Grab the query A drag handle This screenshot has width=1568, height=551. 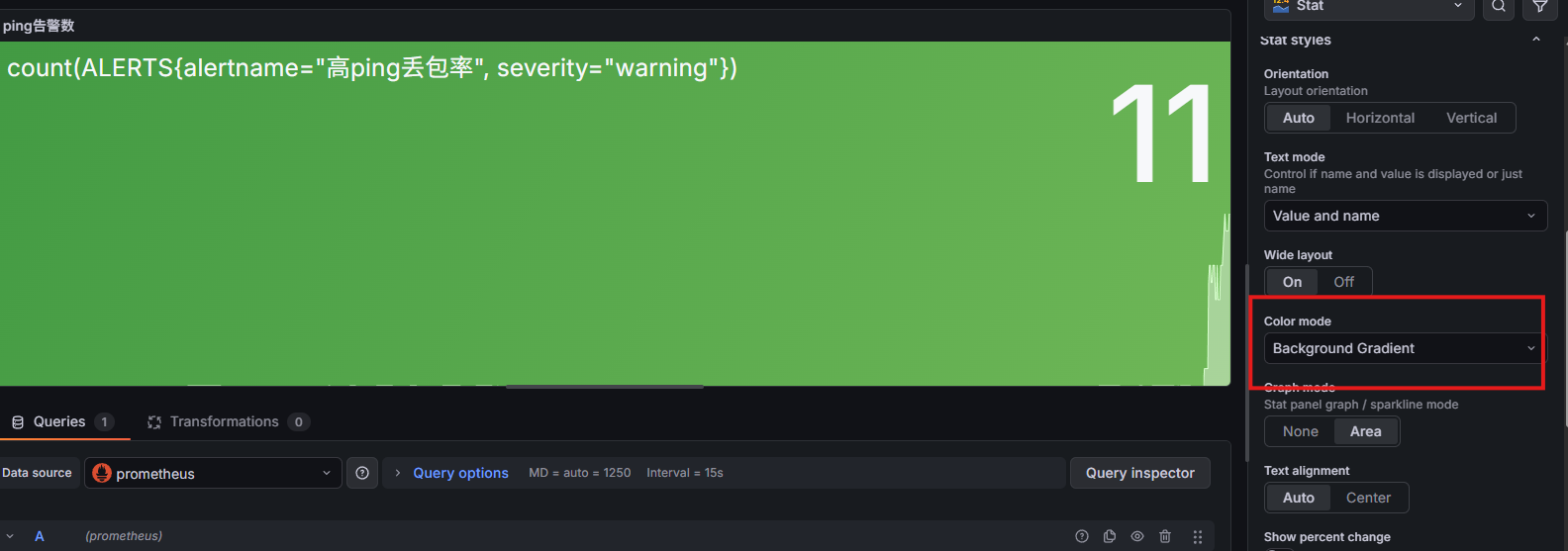pyautogui.click(x=1198, y=536)
